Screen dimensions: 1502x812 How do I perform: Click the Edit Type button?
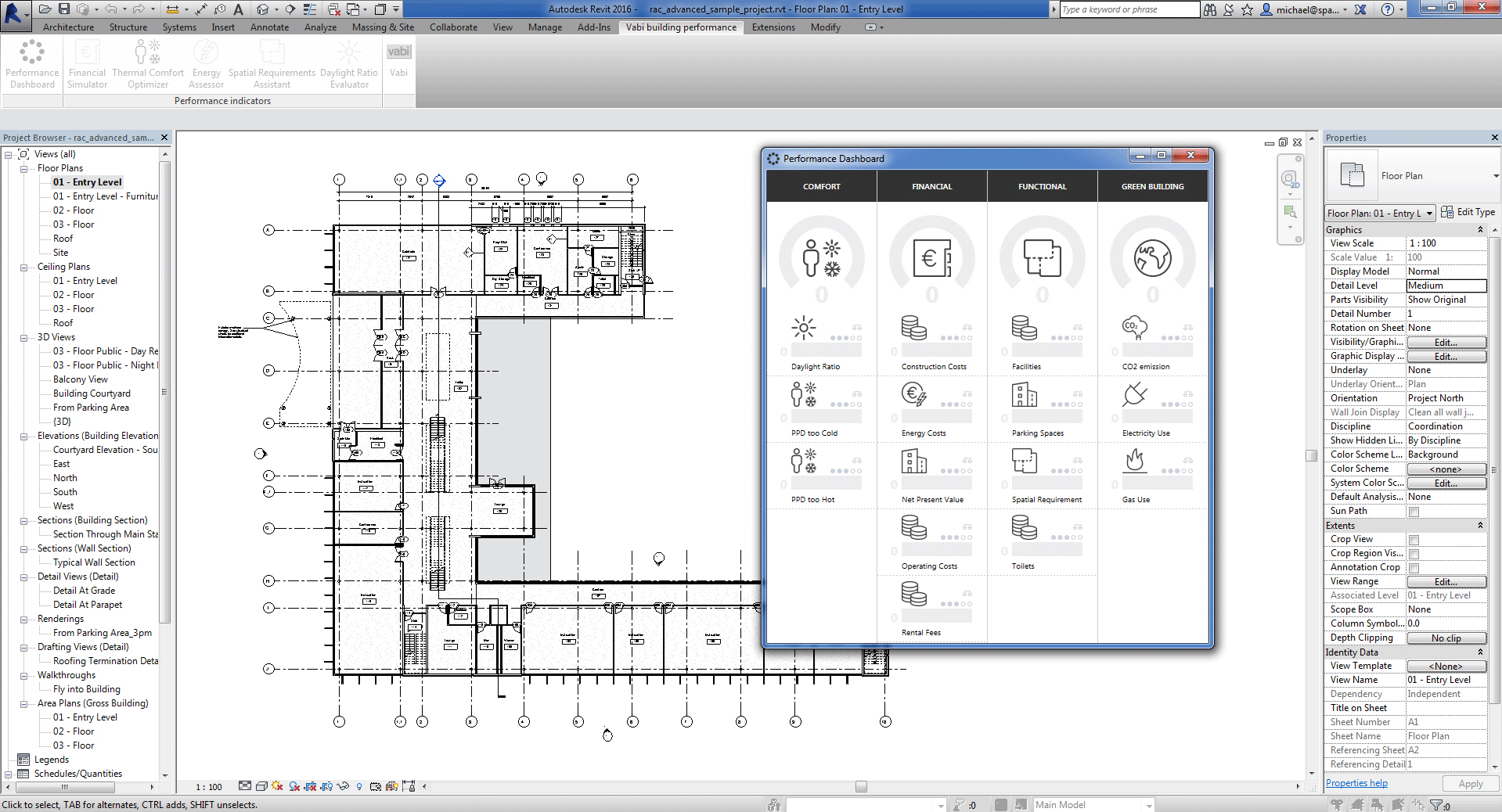[1468, 212]
